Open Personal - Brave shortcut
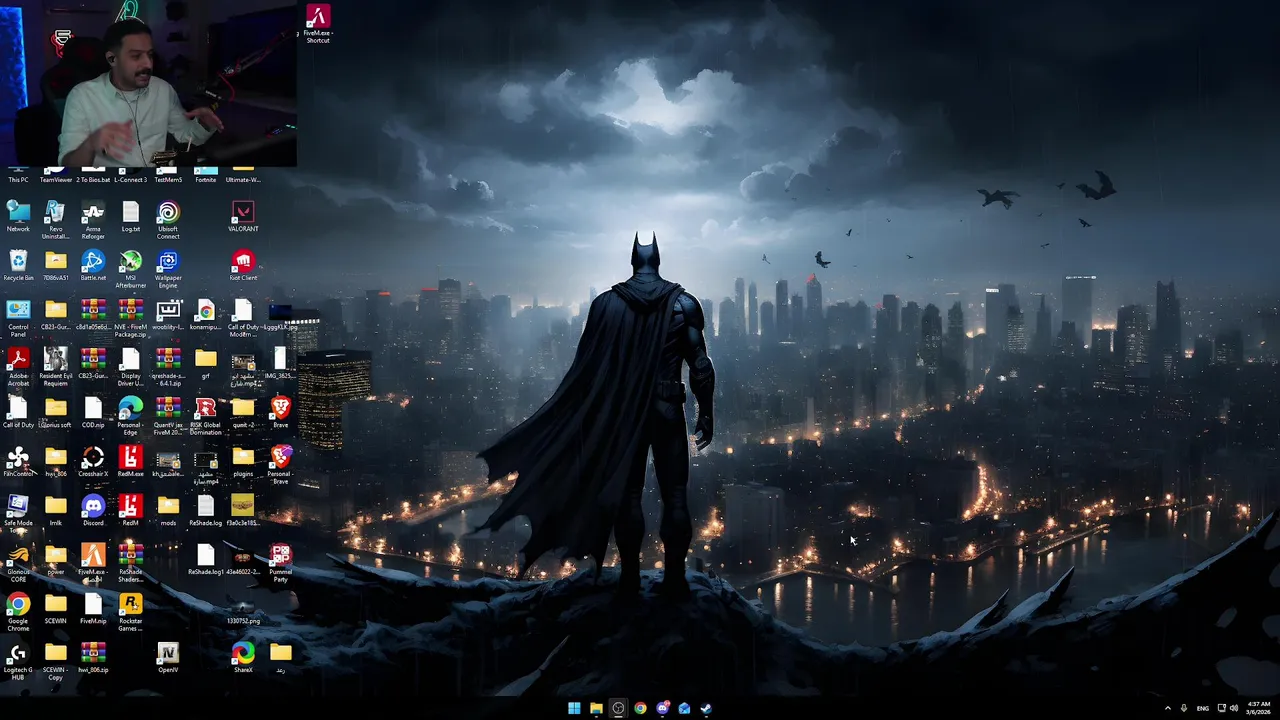This screenshot has height=720, width=1280. point(281,465)
